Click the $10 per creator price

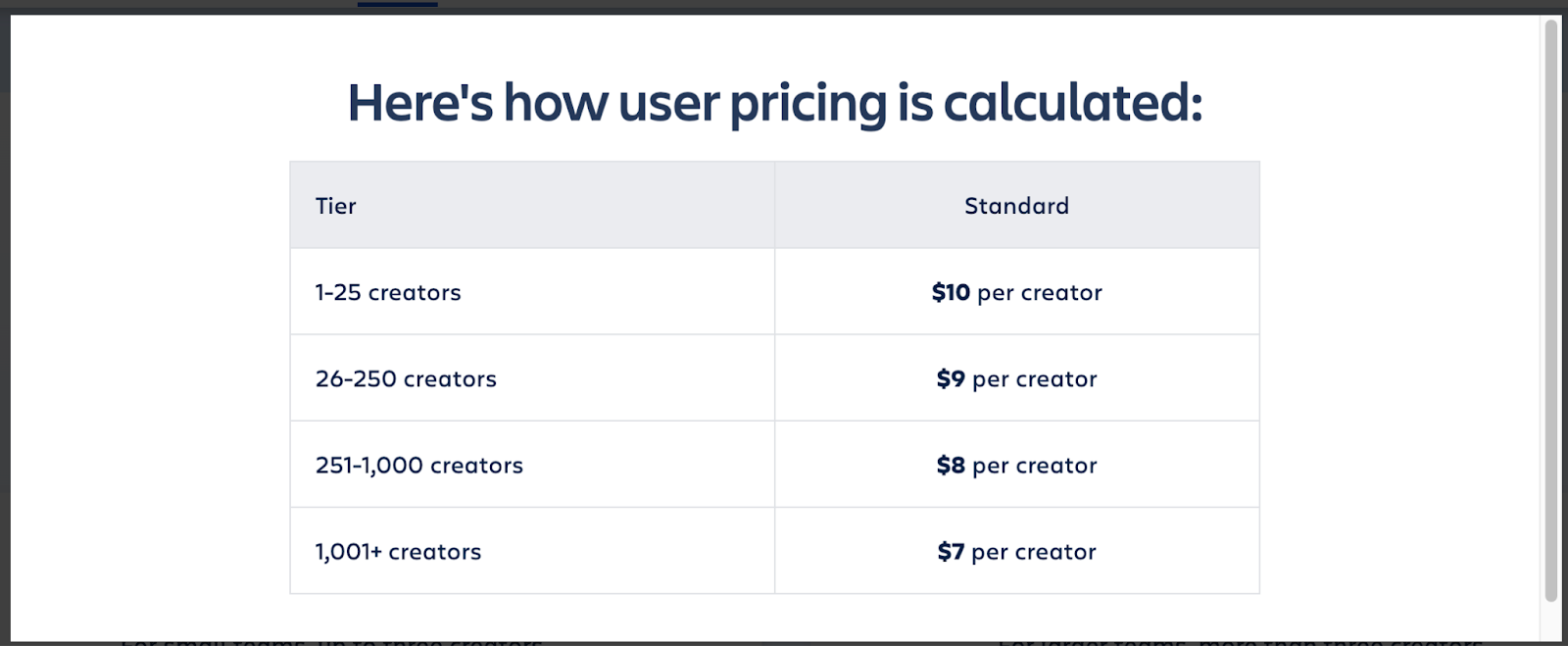pyautogui.click(x=1016, y=292)
